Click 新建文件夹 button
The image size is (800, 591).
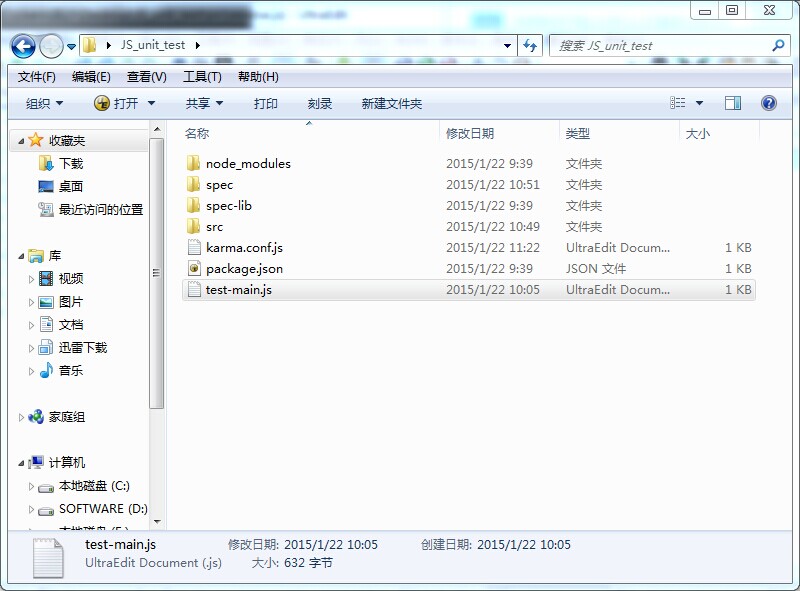pyautogui.click(x=391, y=104)
